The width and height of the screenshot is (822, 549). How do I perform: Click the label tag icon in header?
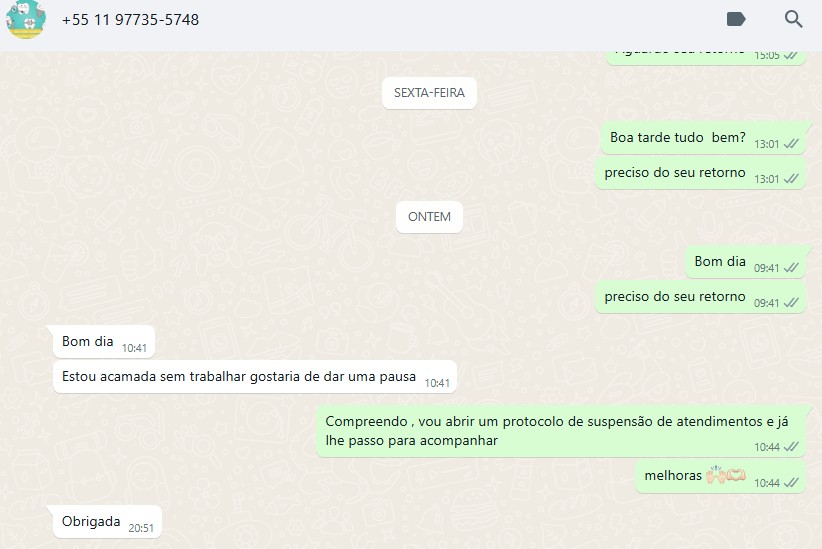pos(736,19)
